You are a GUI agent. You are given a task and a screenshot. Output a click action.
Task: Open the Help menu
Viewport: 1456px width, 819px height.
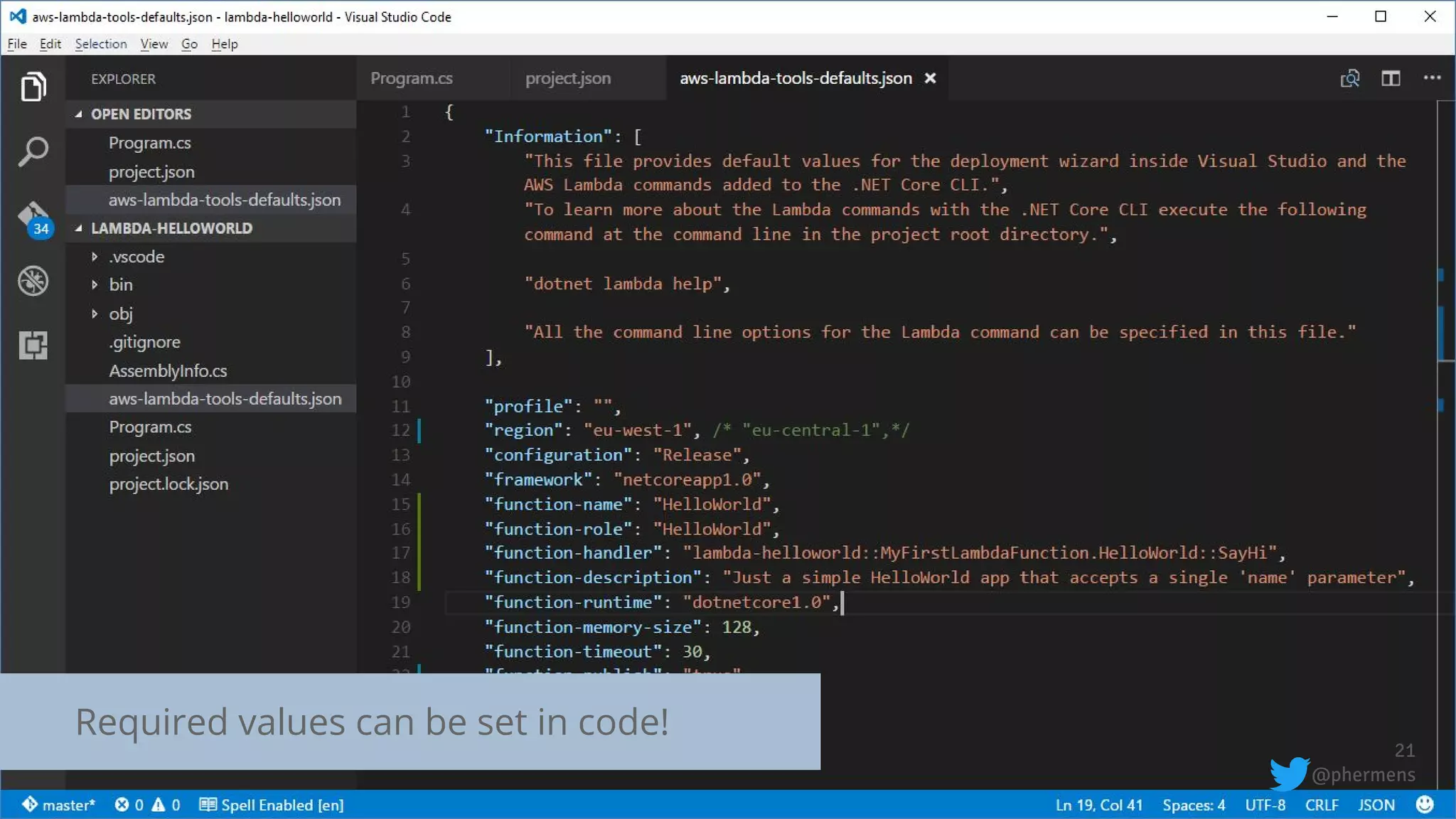point(225,44)
